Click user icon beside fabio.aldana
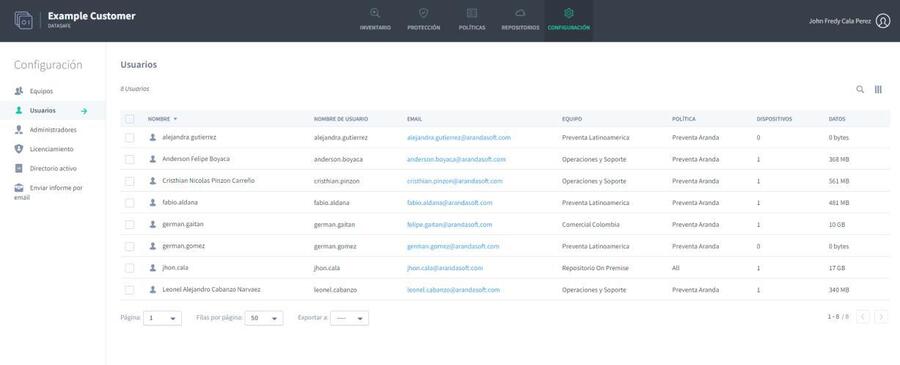This screenshot has width=900, height=365. (153, 203)
